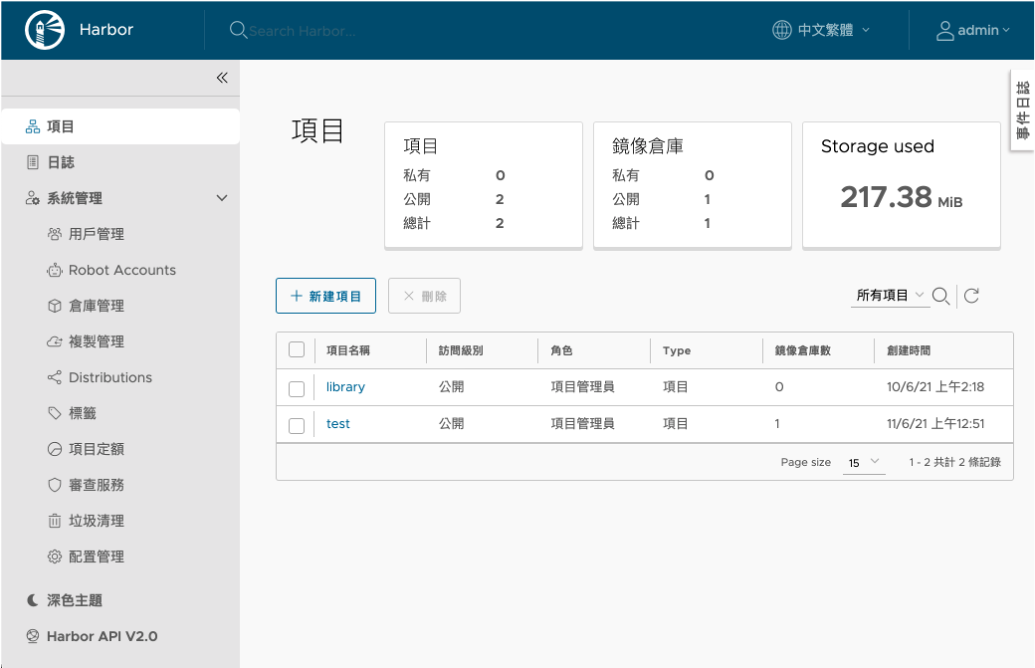Sort by 鏡像倉庫數 column header

pos(803,351)
